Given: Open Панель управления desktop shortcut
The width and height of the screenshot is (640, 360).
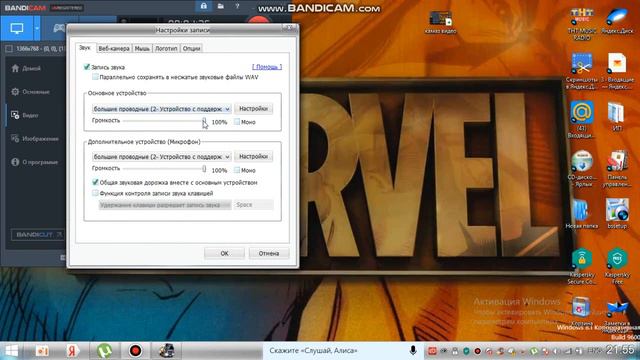Looking at the screenshot, I should pos(617,169).
